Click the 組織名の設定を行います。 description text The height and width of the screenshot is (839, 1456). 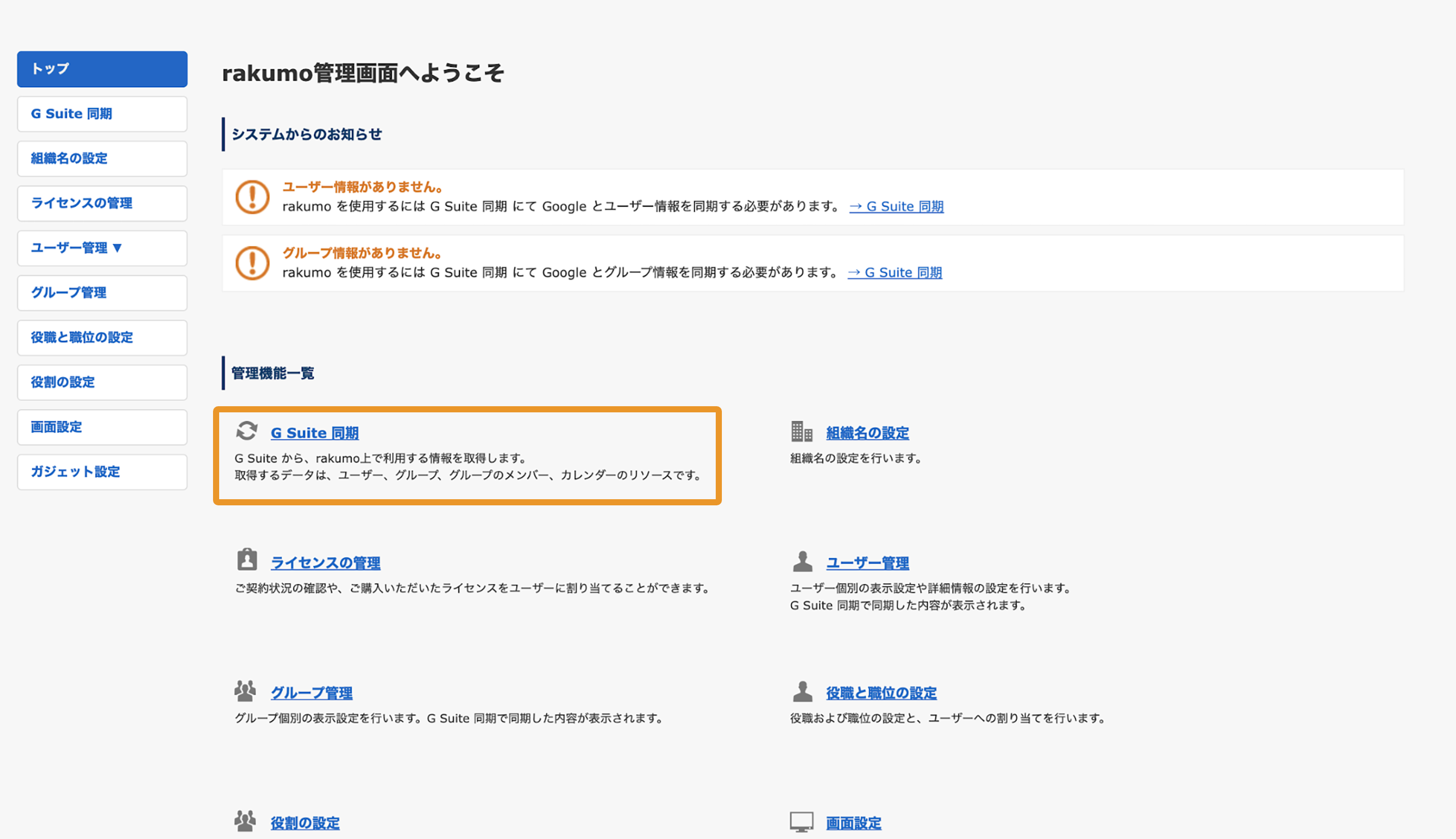[857, 458]
